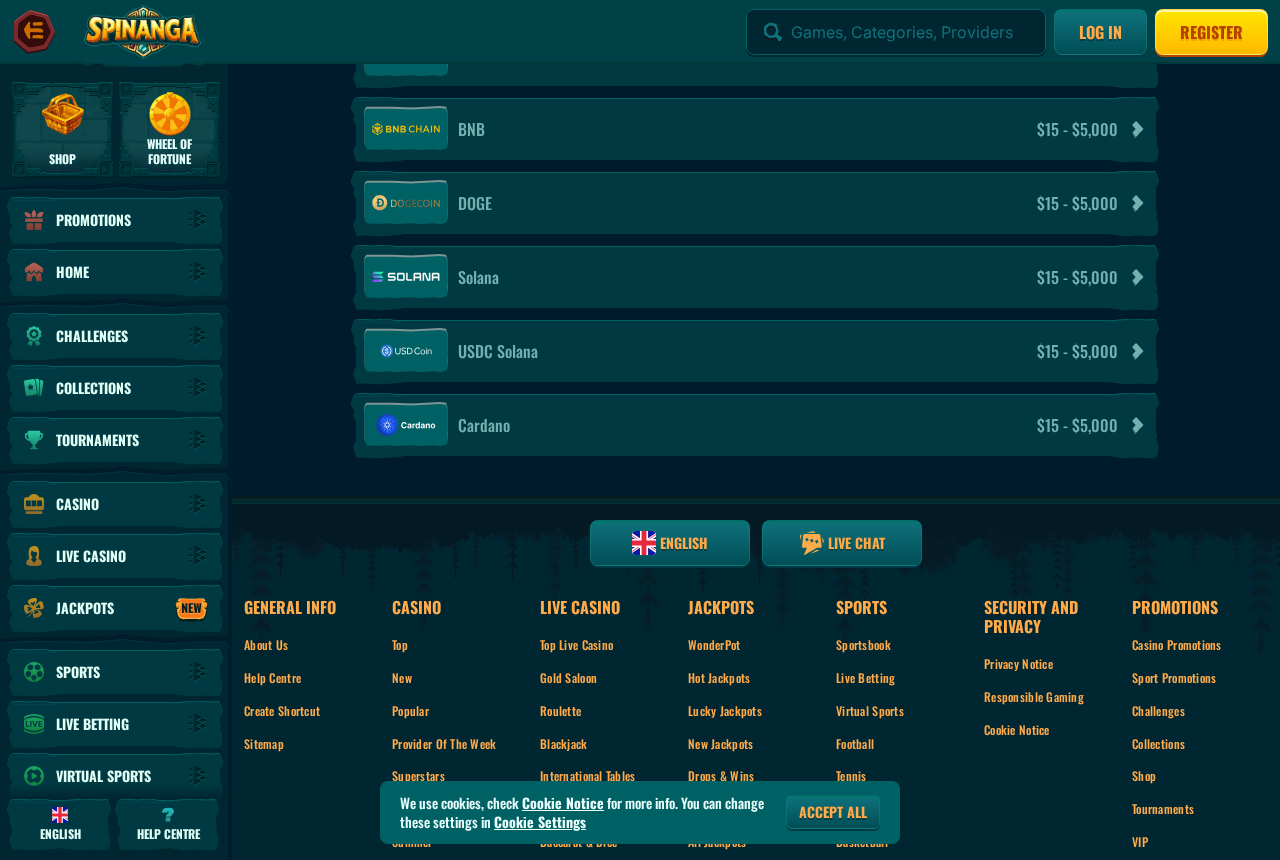This screenshot has height=860, width=1280.
Task: Click the Challenges medal icon
Action: click(x=34, y=336)
